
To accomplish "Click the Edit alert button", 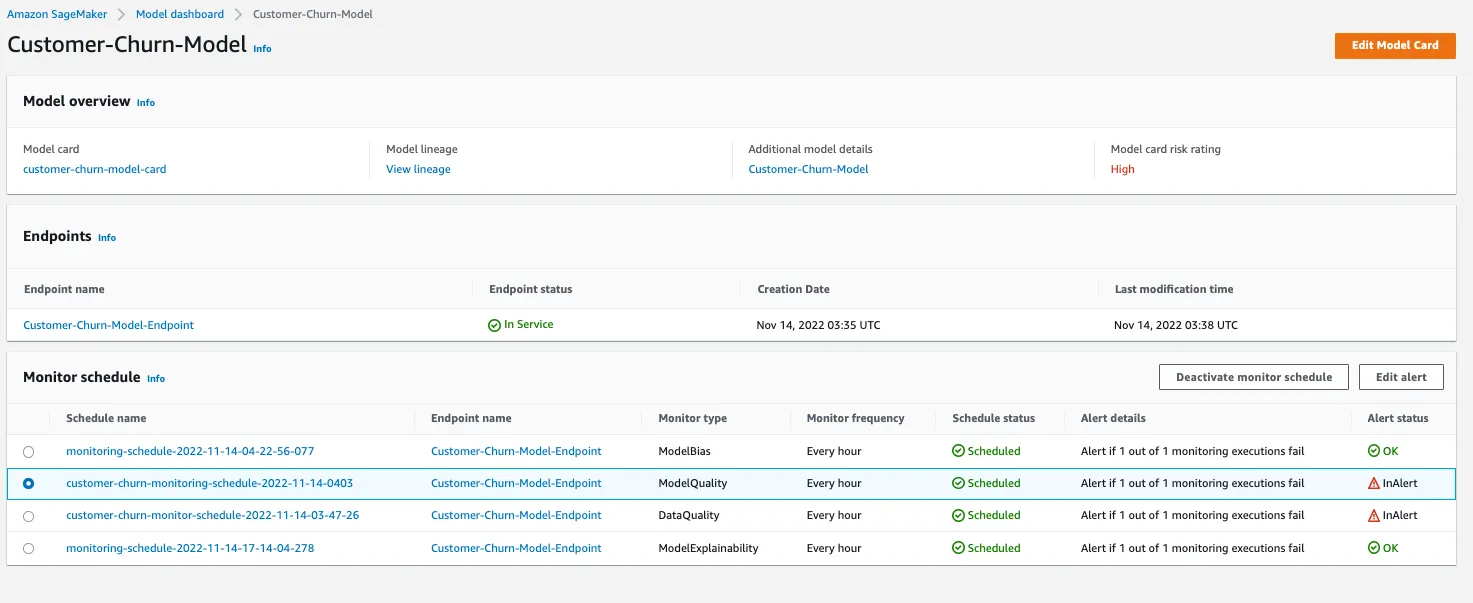I will 1400,377.
